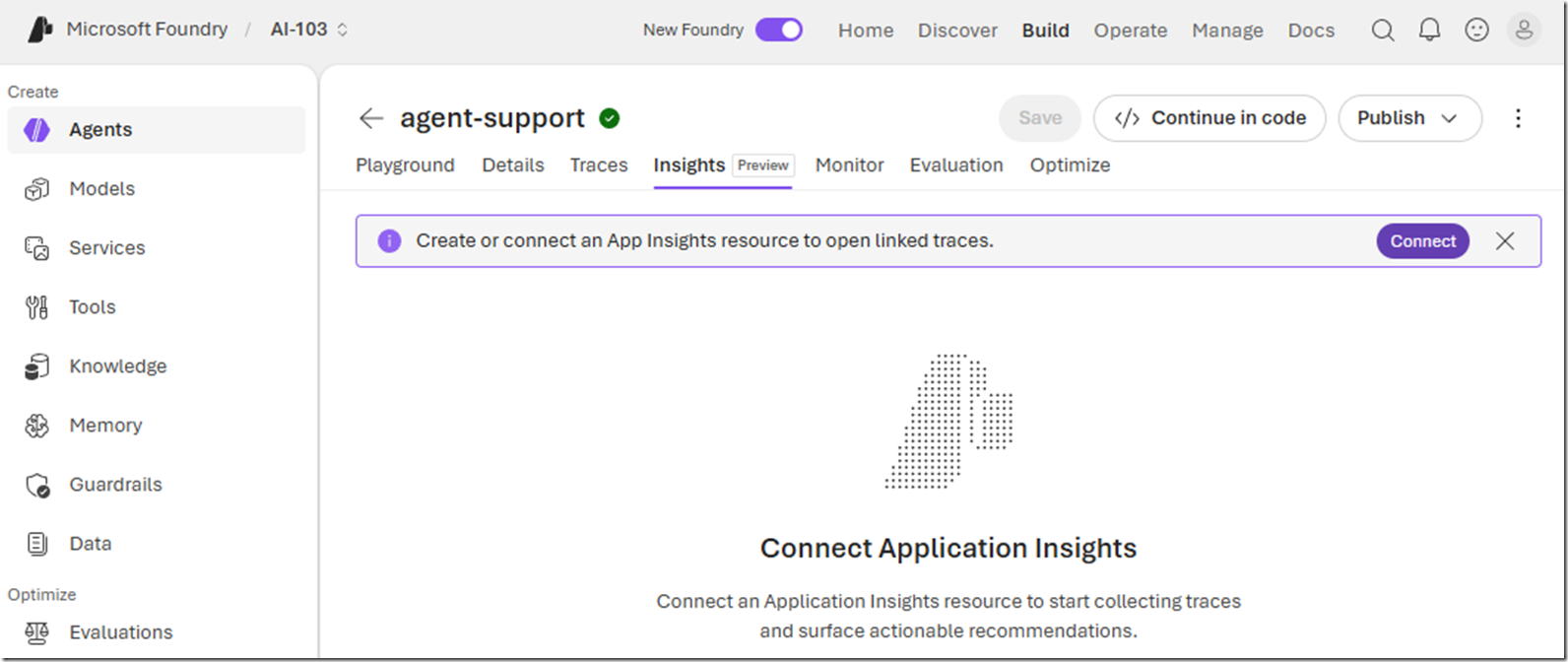Click the Data document icon

36,544
